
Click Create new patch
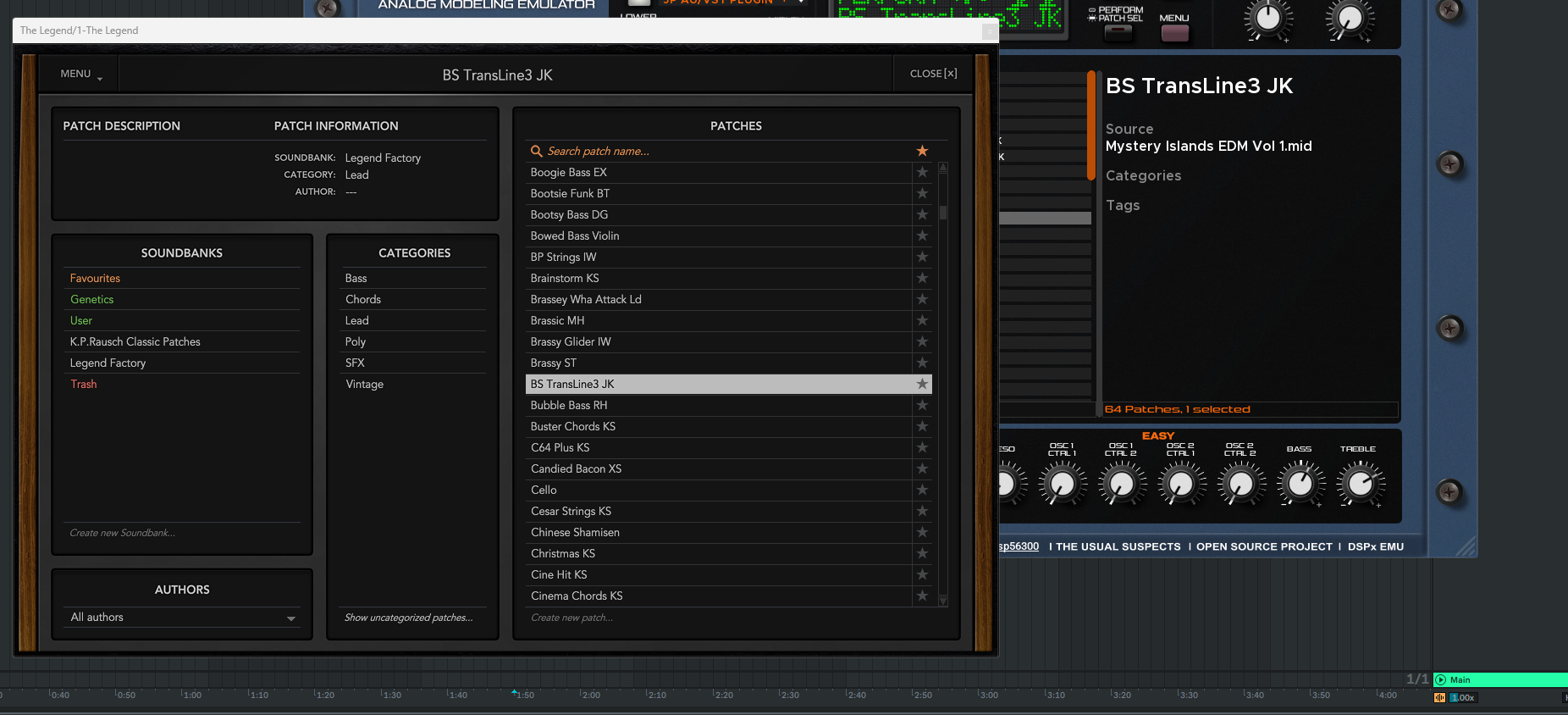click(572, 618)
